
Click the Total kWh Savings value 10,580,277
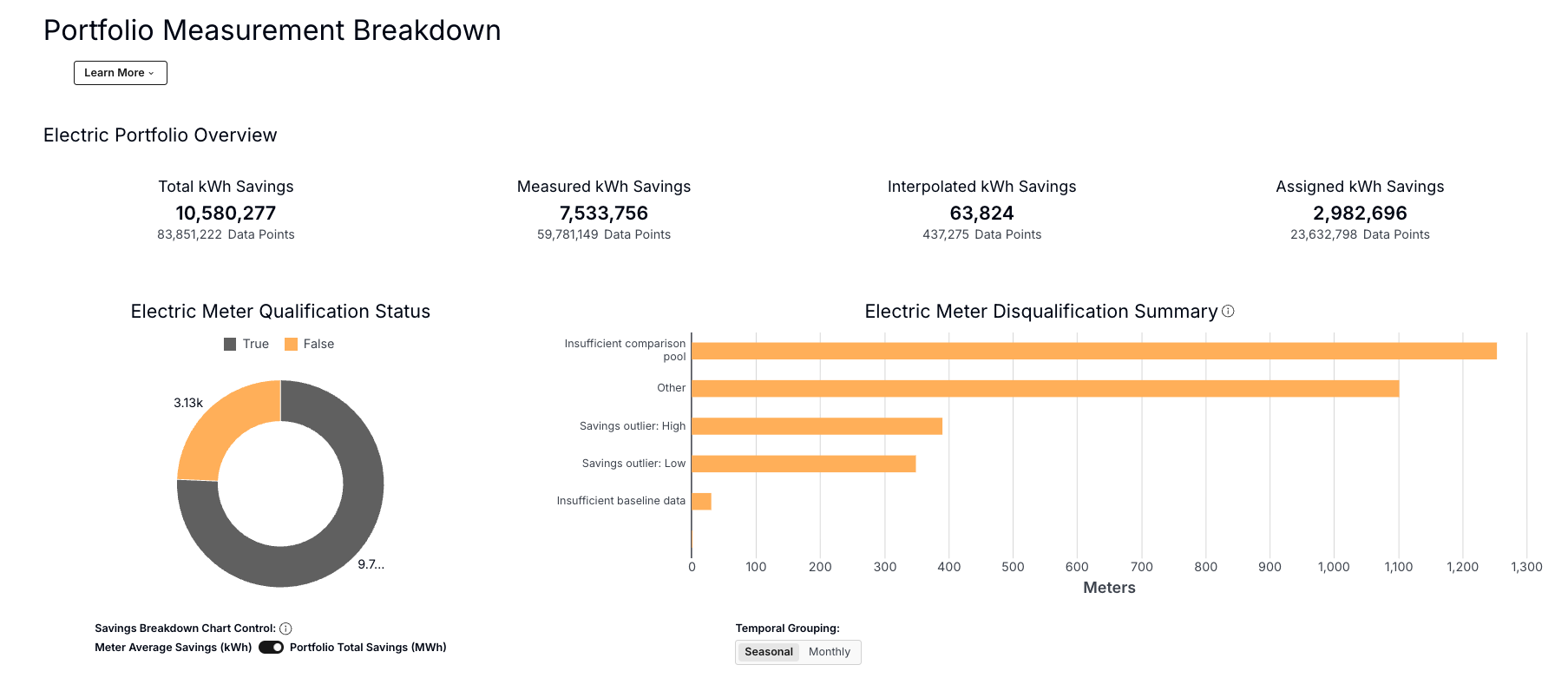226,214
